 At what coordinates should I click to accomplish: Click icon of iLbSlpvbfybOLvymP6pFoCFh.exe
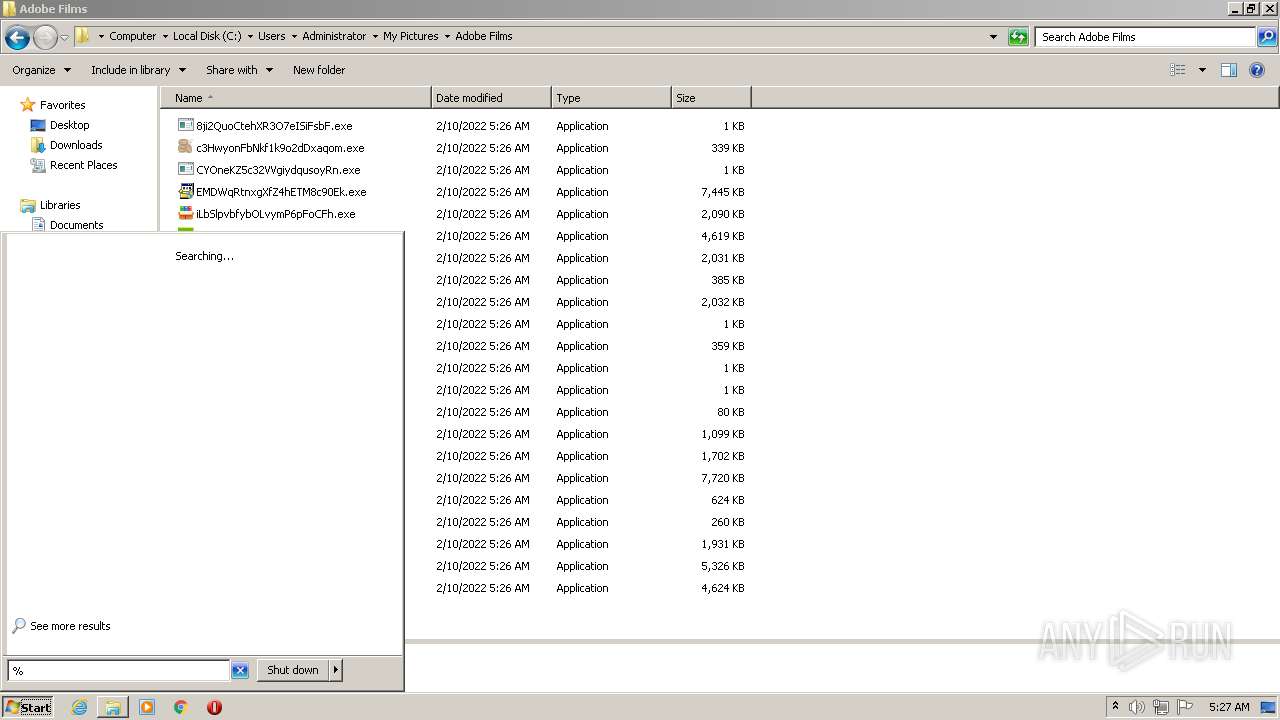coord(185,214)
